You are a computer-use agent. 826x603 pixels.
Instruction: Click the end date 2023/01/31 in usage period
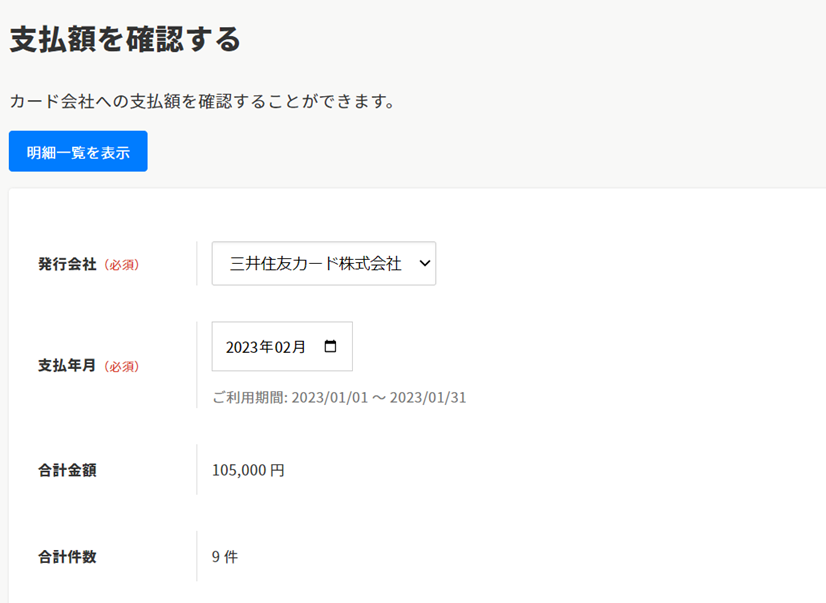(427, 398)
